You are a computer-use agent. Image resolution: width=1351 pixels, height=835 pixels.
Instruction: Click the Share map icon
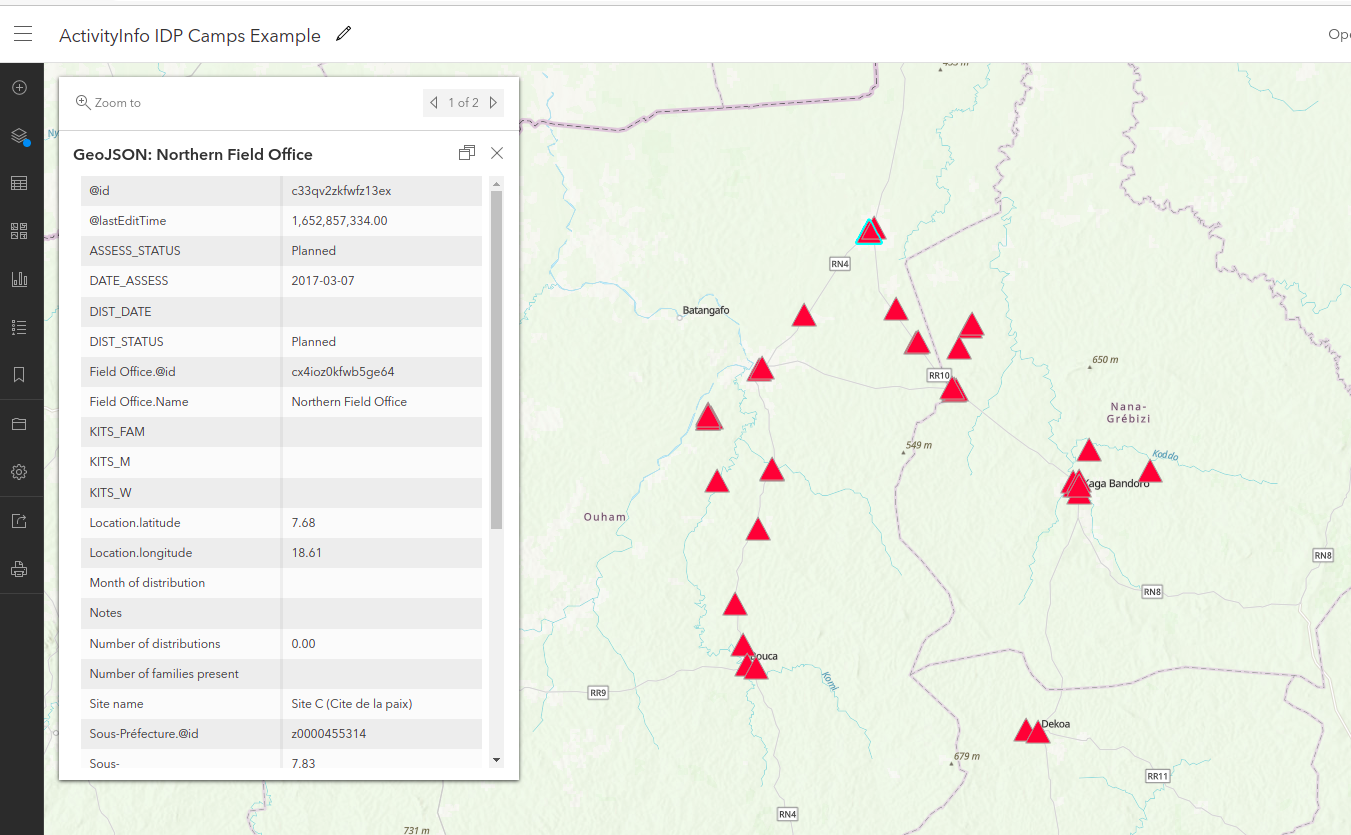(19, 521)
